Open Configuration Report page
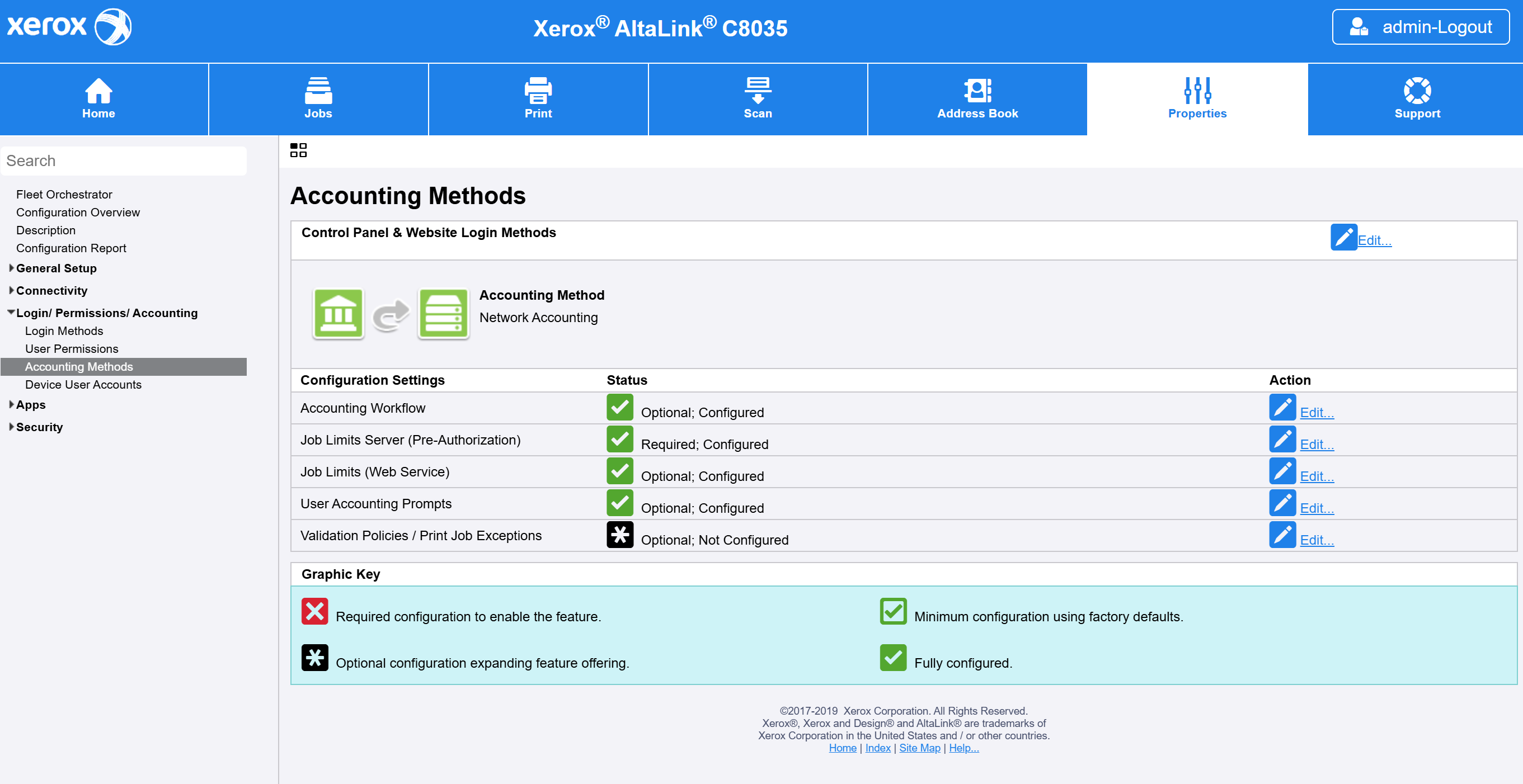The image size is (1523, 784). pos(71,248)
